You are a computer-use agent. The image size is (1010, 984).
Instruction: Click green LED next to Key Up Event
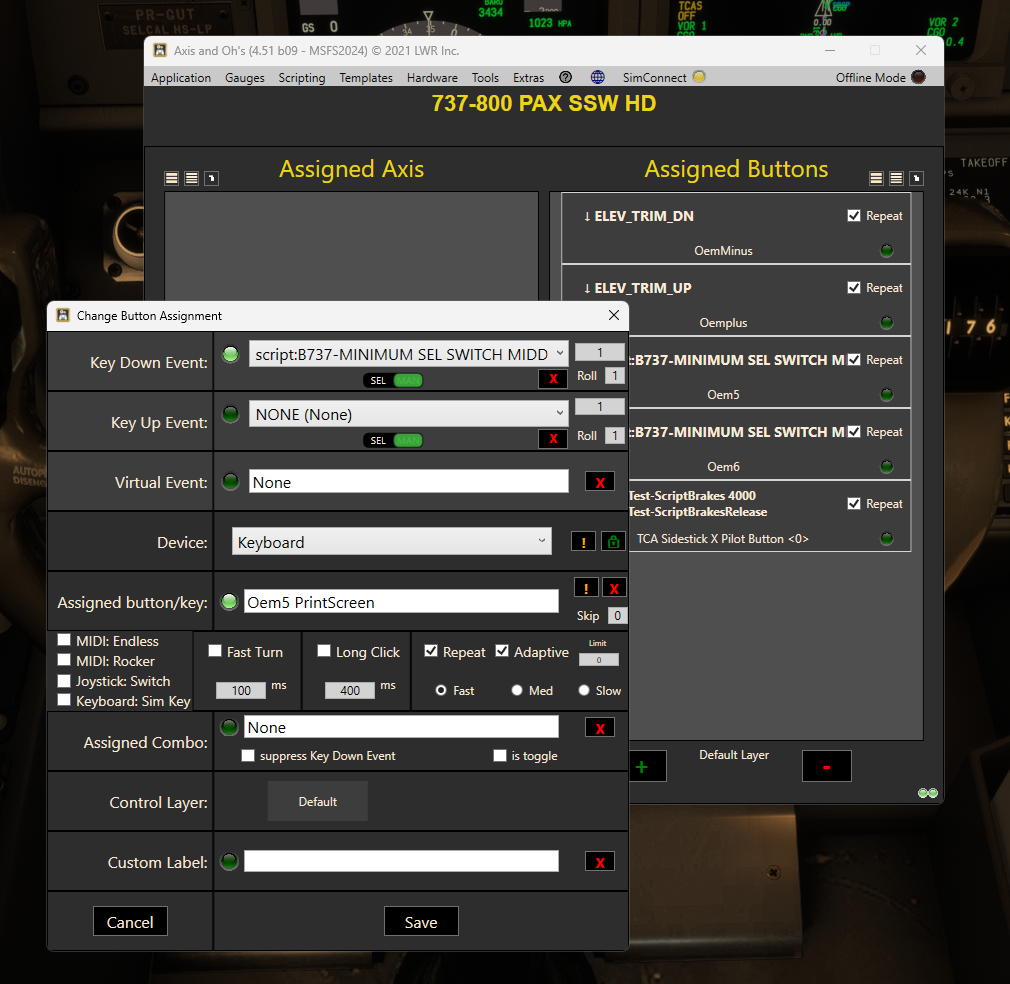tap(231, 414)
